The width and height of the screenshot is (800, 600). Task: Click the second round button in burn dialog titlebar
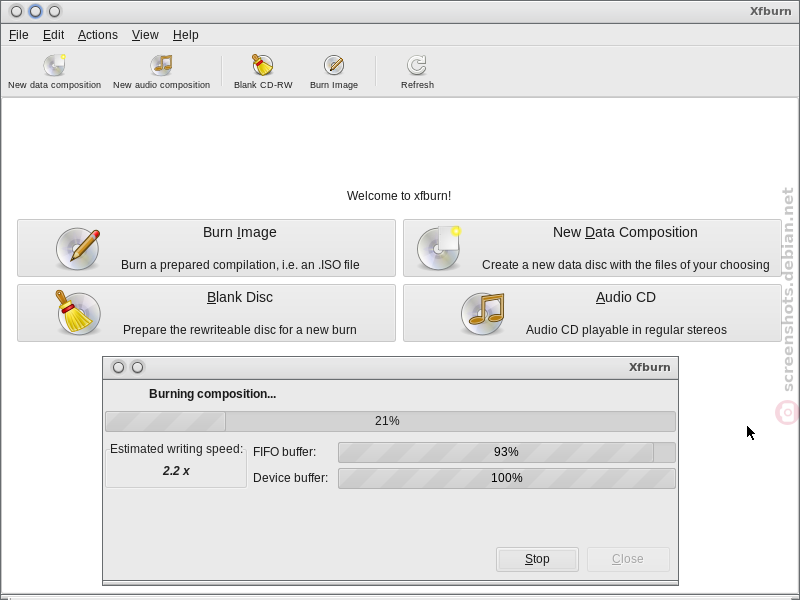(x=137, y=367)
